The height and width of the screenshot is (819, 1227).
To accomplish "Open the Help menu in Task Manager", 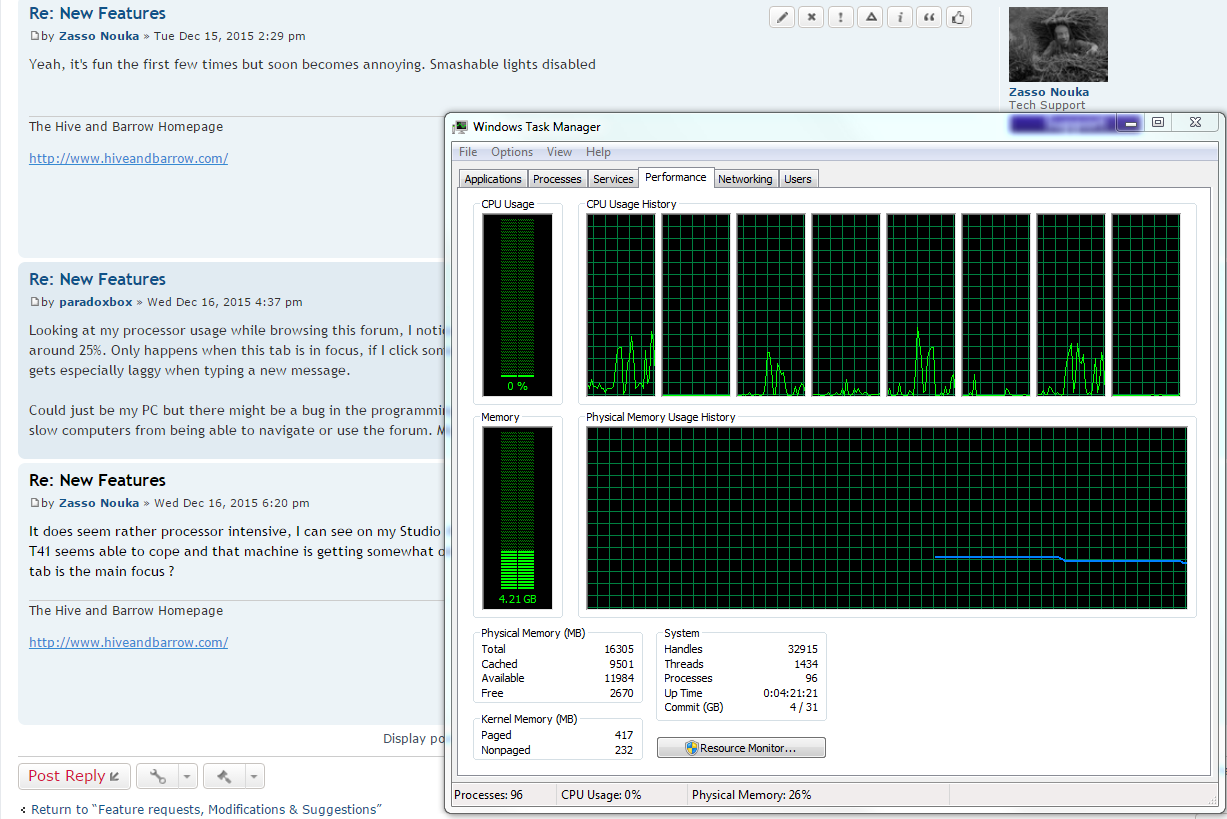I will pyautogui.click(x=598, y=152).
